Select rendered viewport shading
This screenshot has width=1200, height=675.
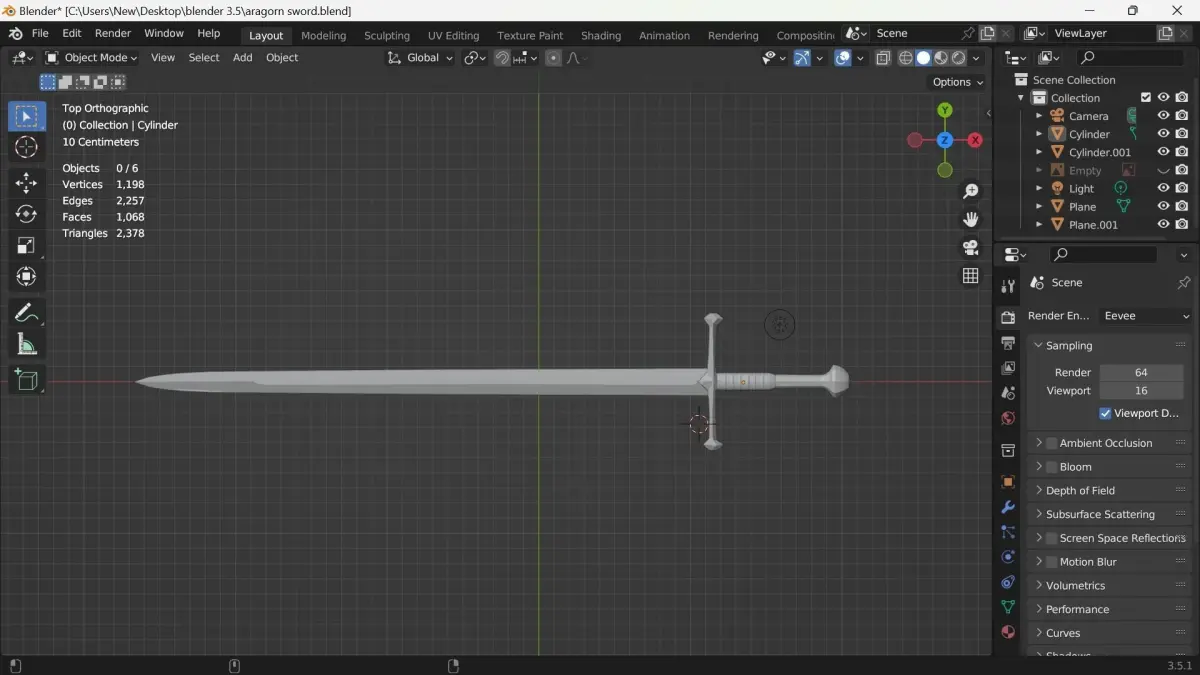point(958,58)
